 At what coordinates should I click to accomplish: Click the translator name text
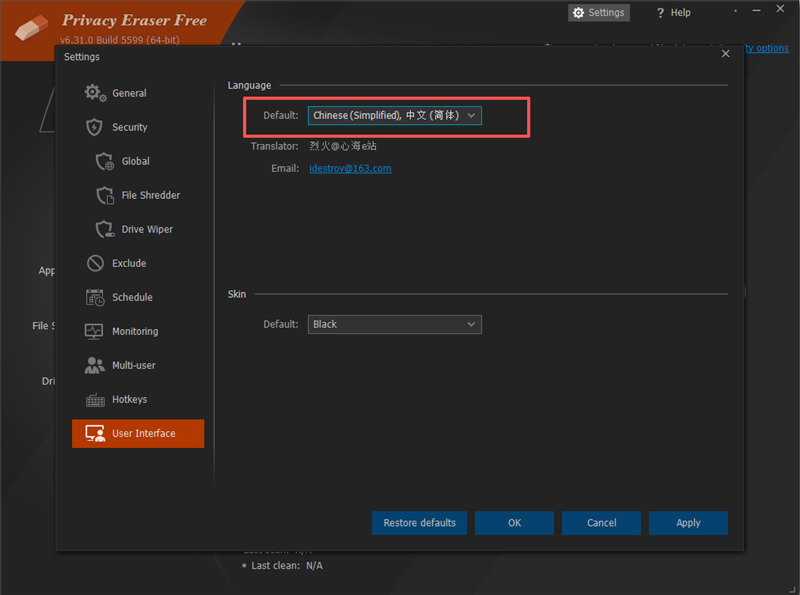coord(343,146)
